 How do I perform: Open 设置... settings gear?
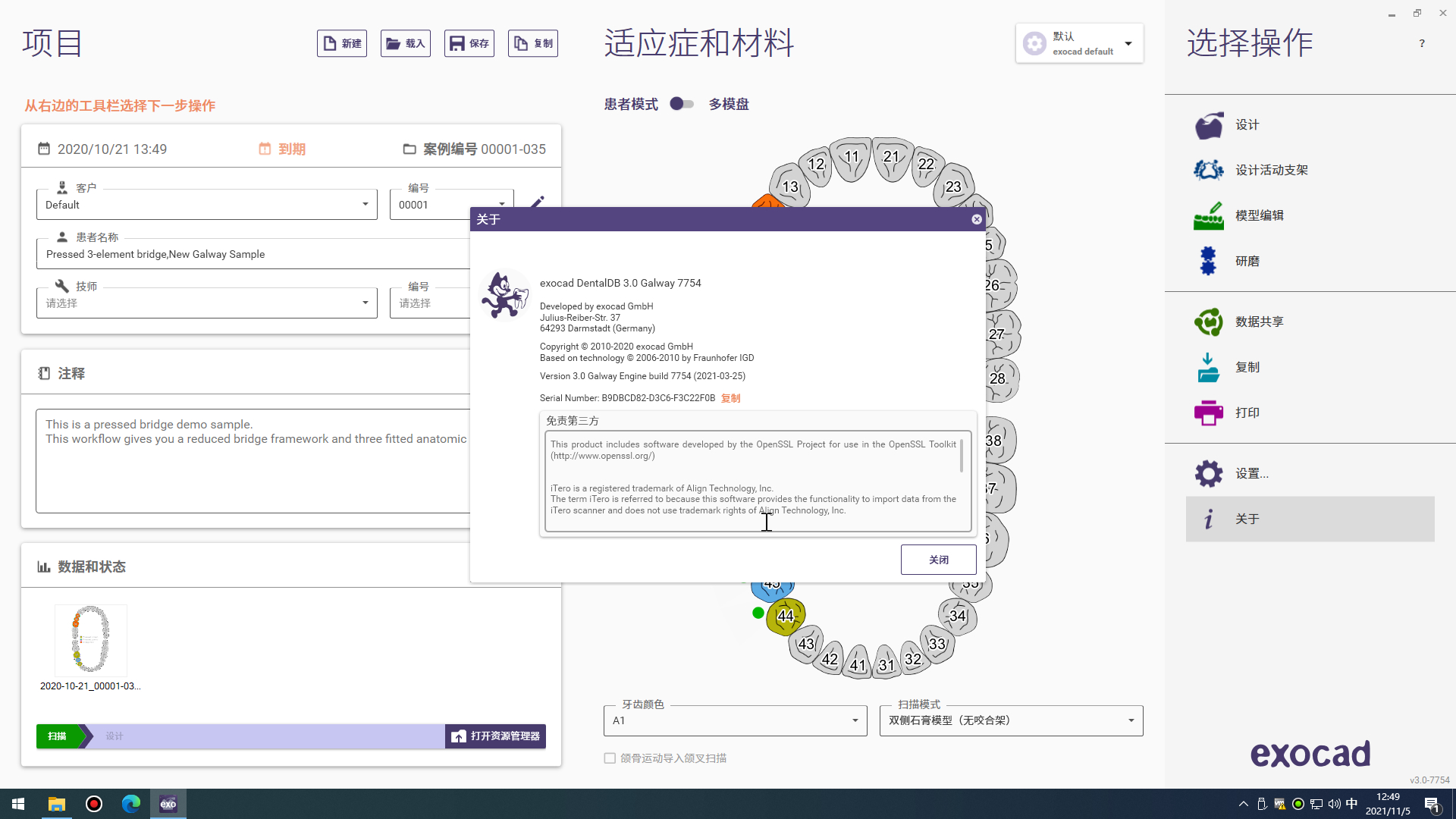(x=1208, y=473)
